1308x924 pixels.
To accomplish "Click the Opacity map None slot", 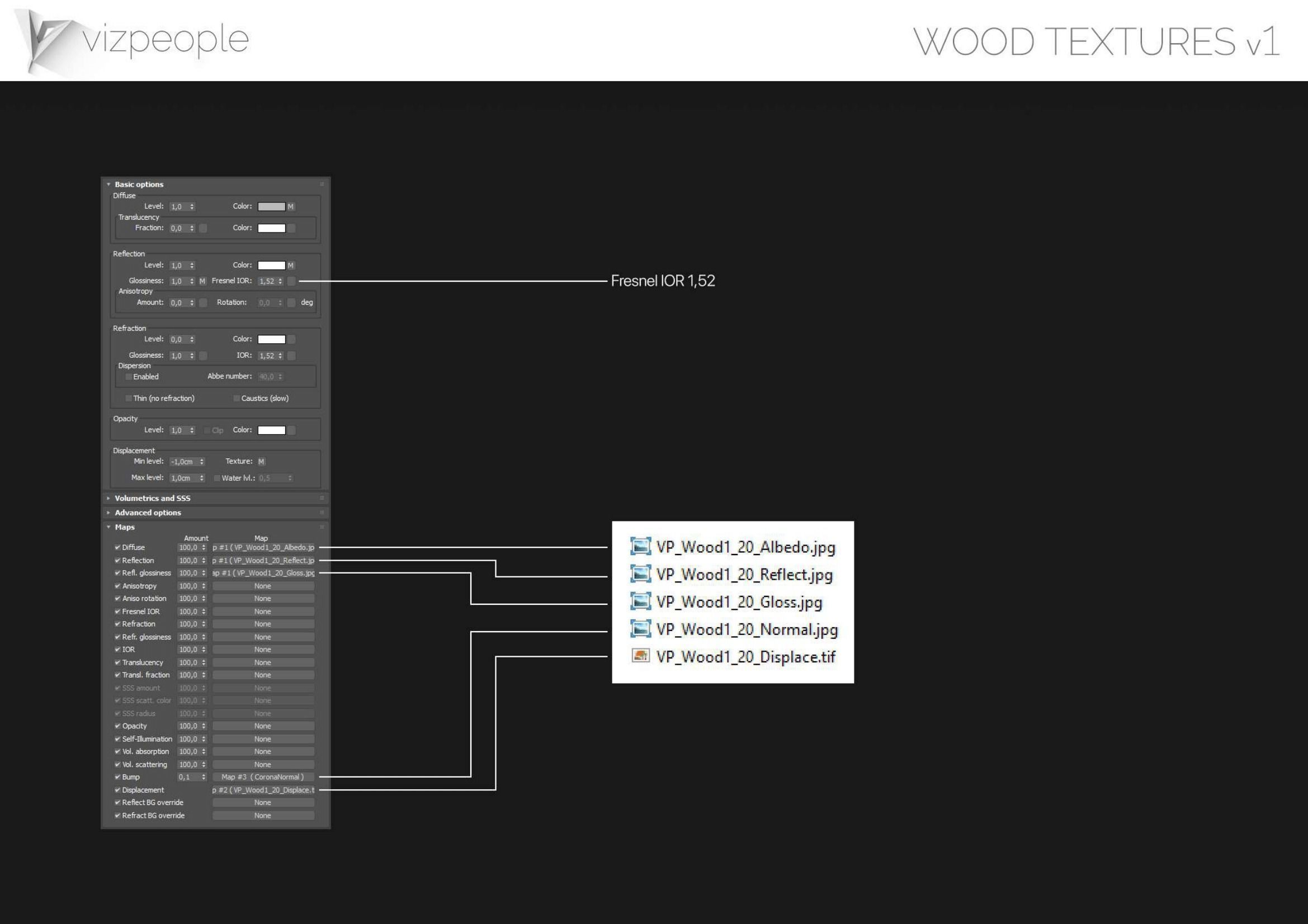I will tap(263, 726).
